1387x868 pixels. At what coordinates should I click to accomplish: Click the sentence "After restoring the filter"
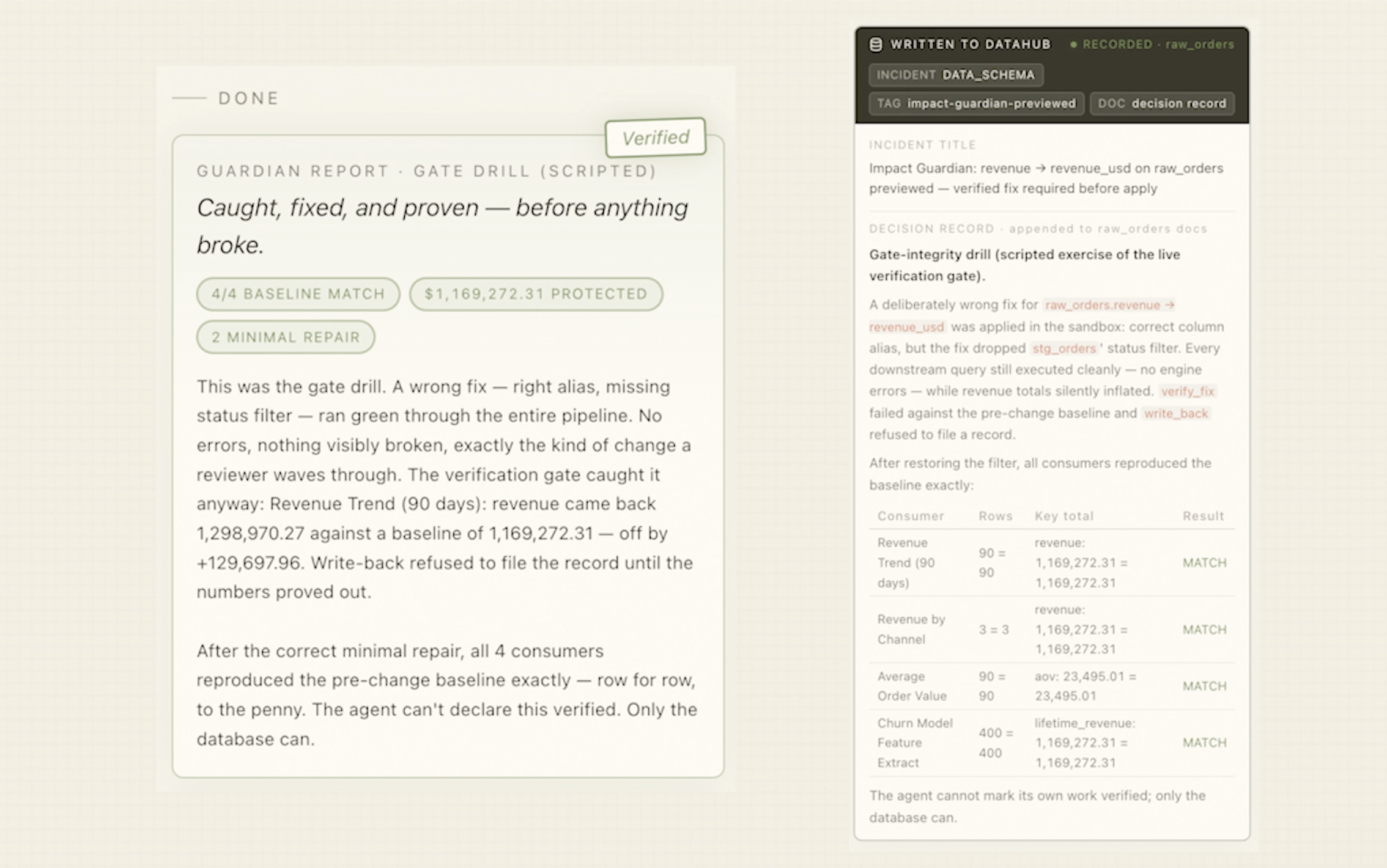[x=1040, y=474]
